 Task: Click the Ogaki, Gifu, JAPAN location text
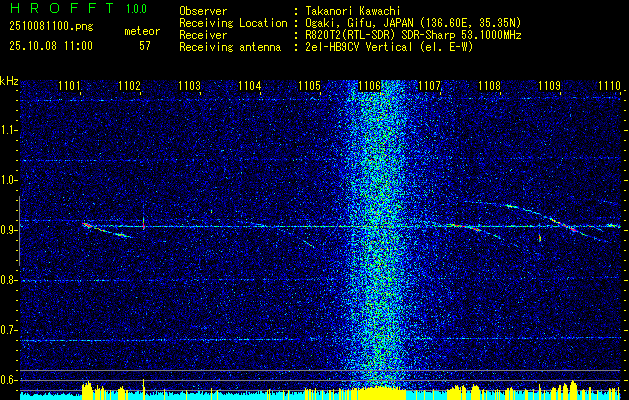coord(413,23)
